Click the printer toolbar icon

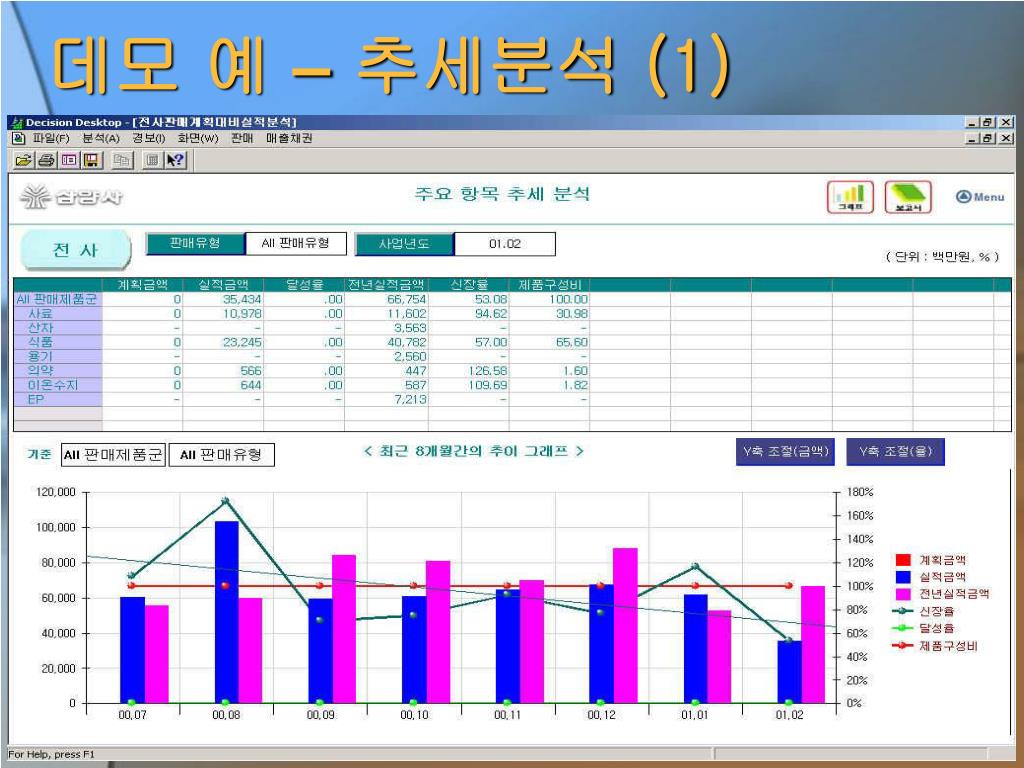coord(46,160)
